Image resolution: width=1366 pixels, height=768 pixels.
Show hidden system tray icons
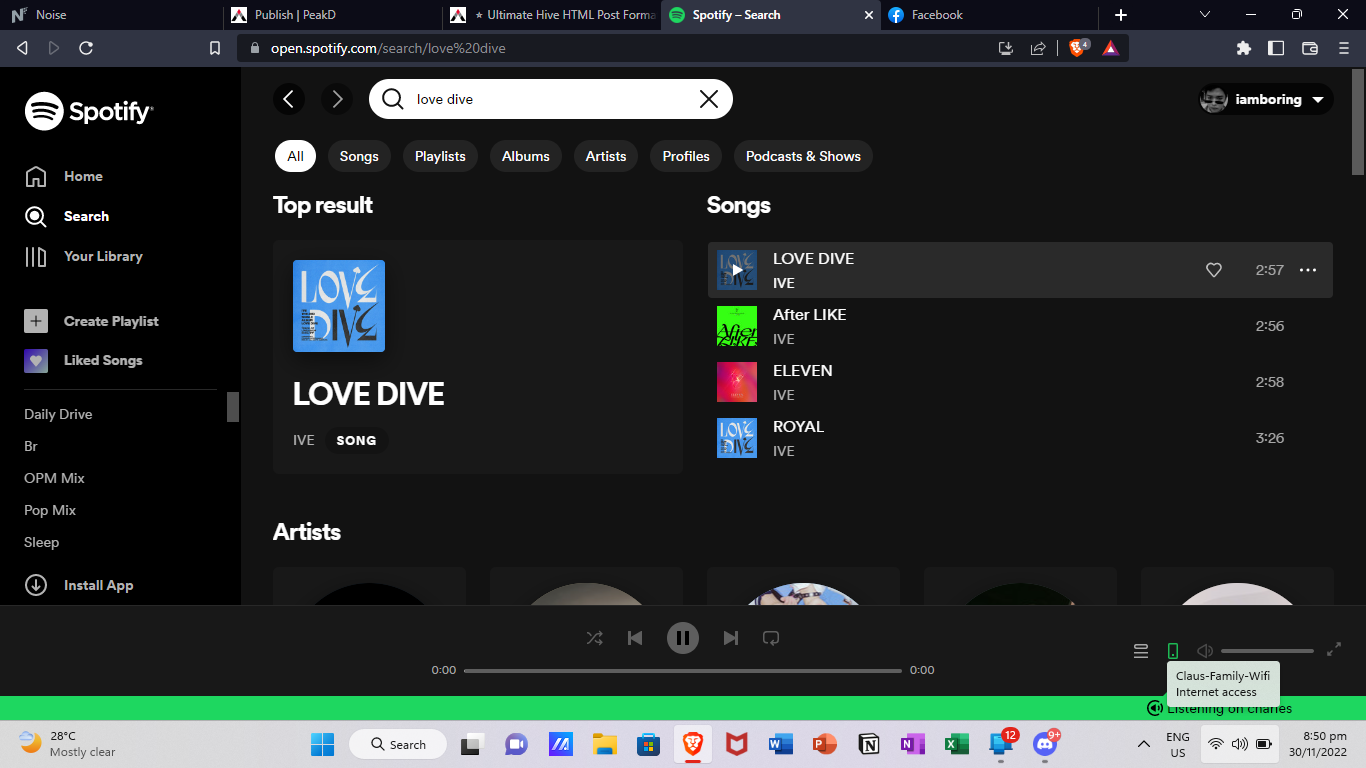tap(1144, 744)
